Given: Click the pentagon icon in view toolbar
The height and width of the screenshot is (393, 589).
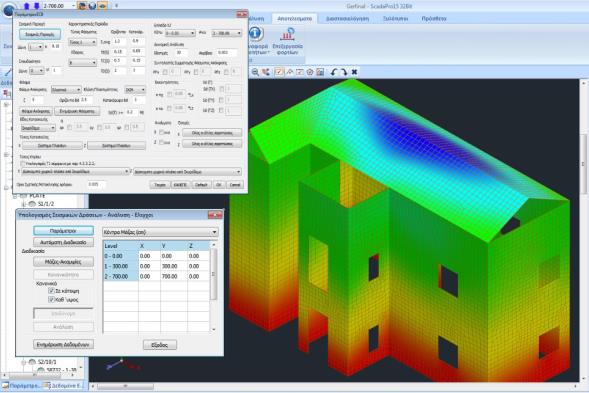Looking at the screenshot, I should click(x=310, y=72).
